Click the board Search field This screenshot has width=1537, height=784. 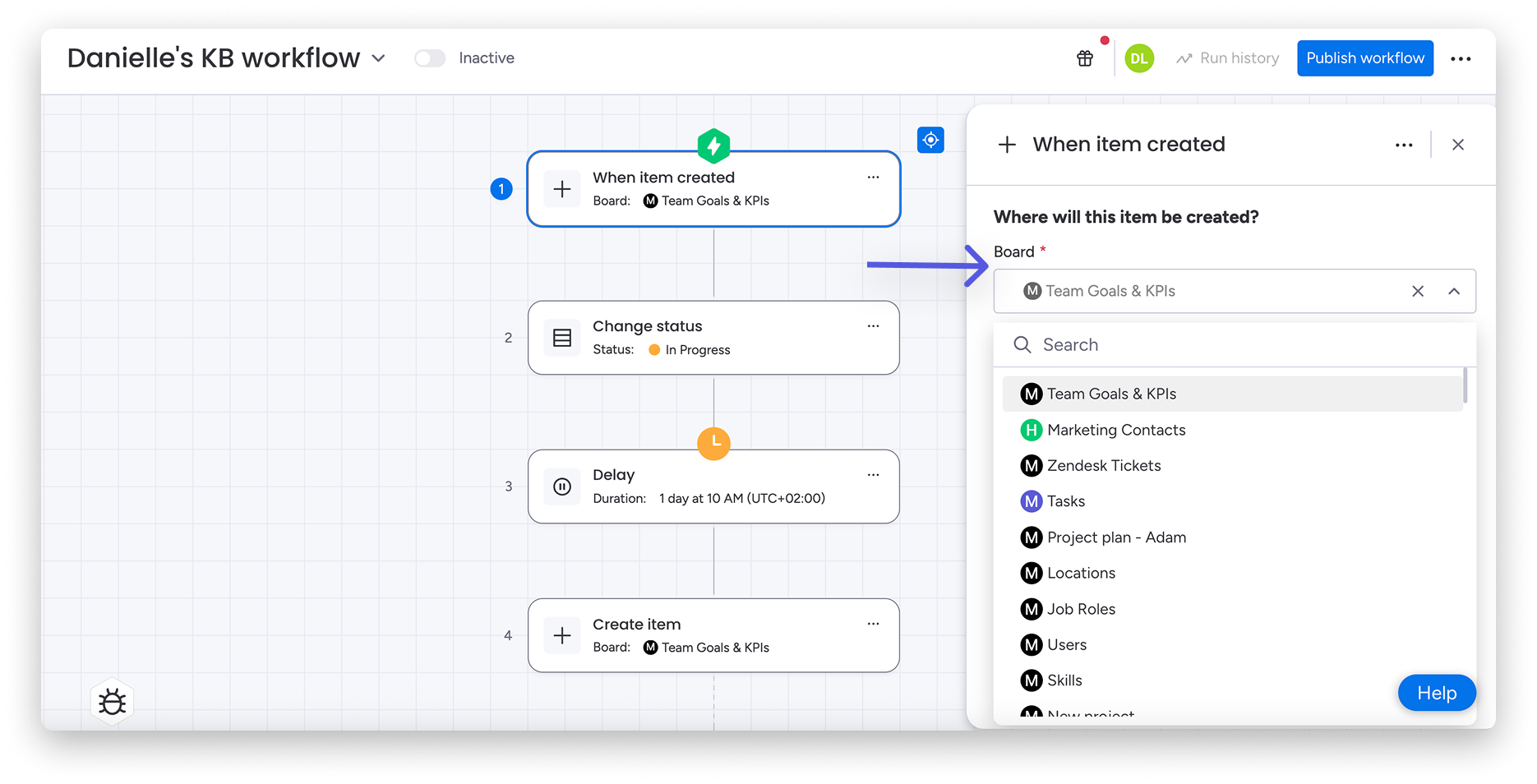click(1233, 345)
